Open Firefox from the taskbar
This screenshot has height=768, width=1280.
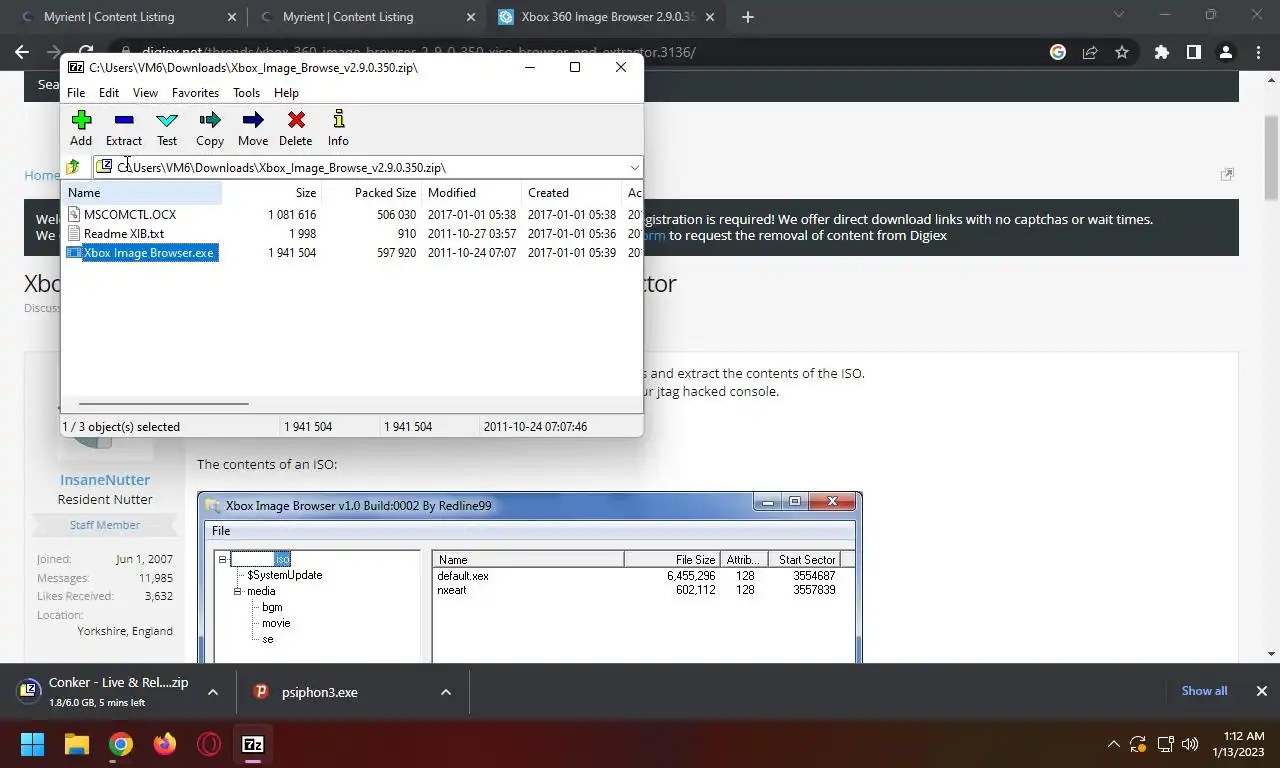tap(165, 744)
